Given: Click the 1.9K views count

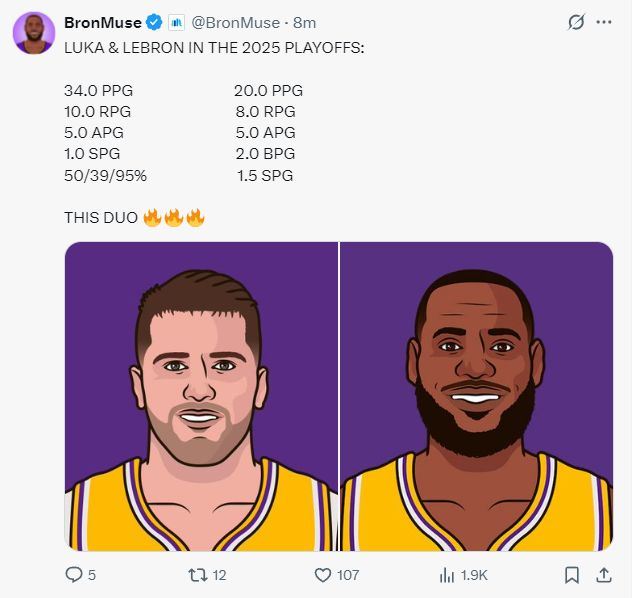Looking at the screenshot, I should tap(474, 575).
